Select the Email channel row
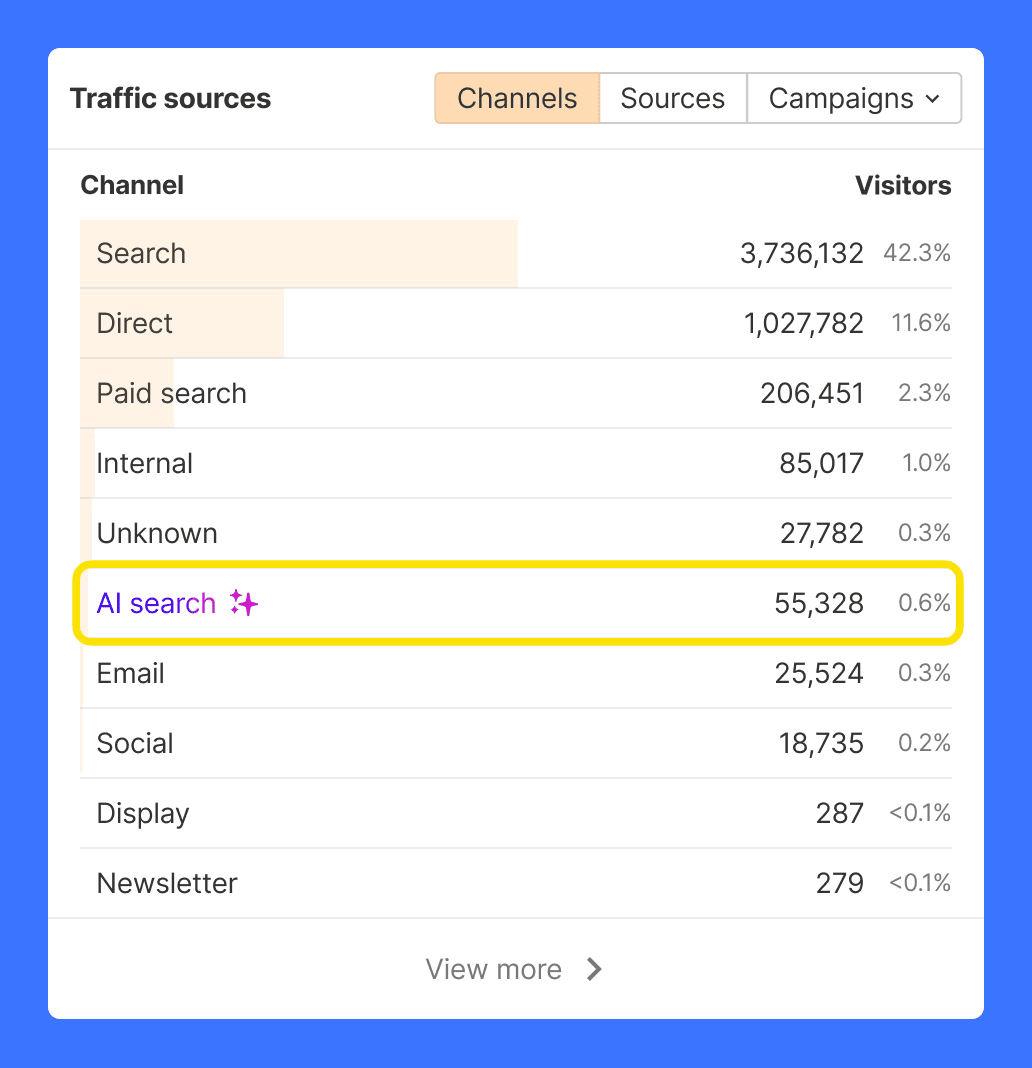 [x=516, y=674]
